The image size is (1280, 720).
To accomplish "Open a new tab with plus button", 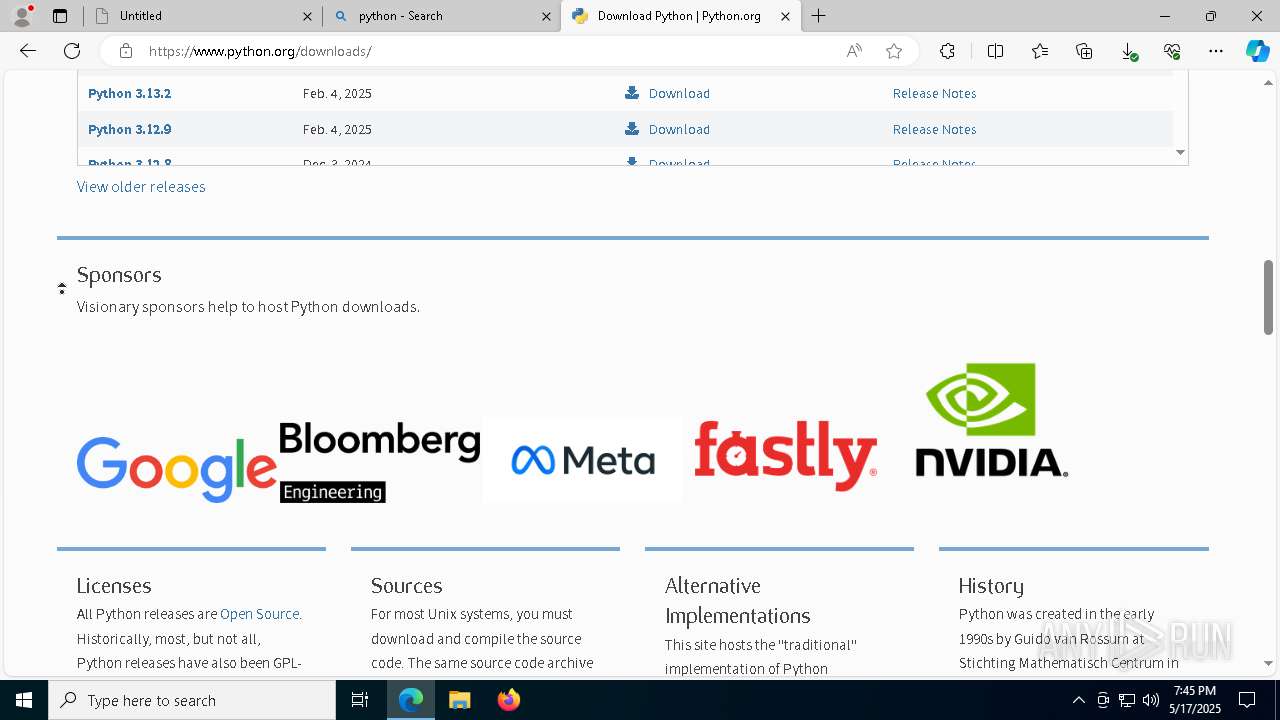I will tap(818, 16).
